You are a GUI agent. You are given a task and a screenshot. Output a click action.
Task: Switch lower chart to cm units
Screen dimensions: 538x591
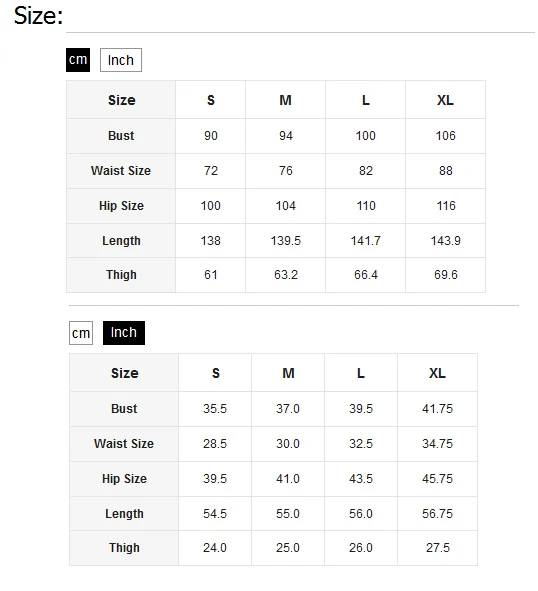[81, 333]
